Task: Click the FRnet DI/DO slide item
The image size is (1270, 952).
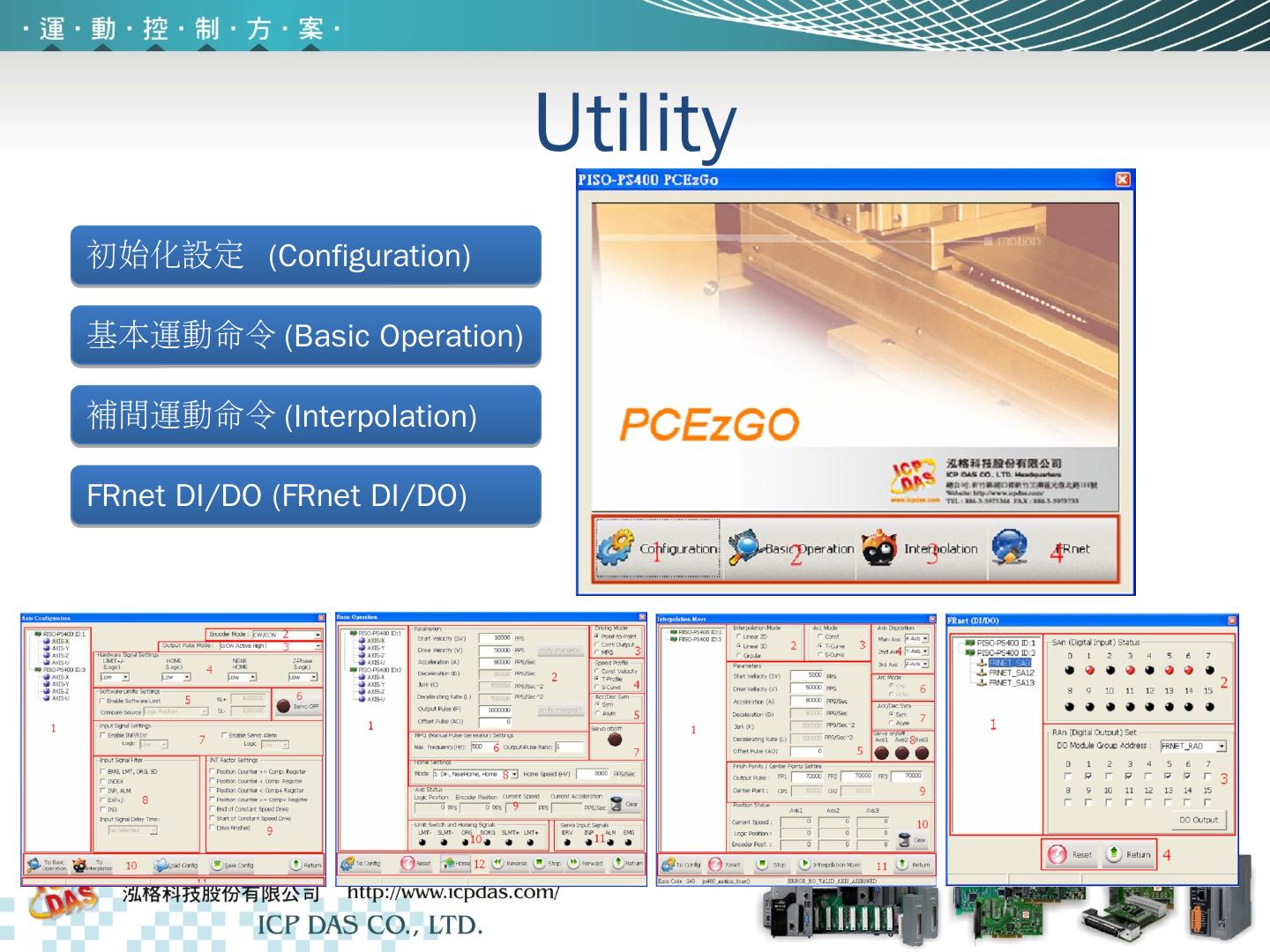Action: click(x=305, y=495)
